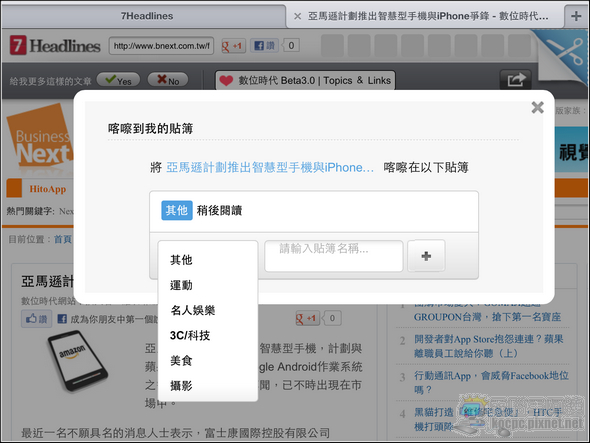590x443 pixels.
Task: Select the 其他 稍後閱讀 clipboard
Action: (314, 211)
